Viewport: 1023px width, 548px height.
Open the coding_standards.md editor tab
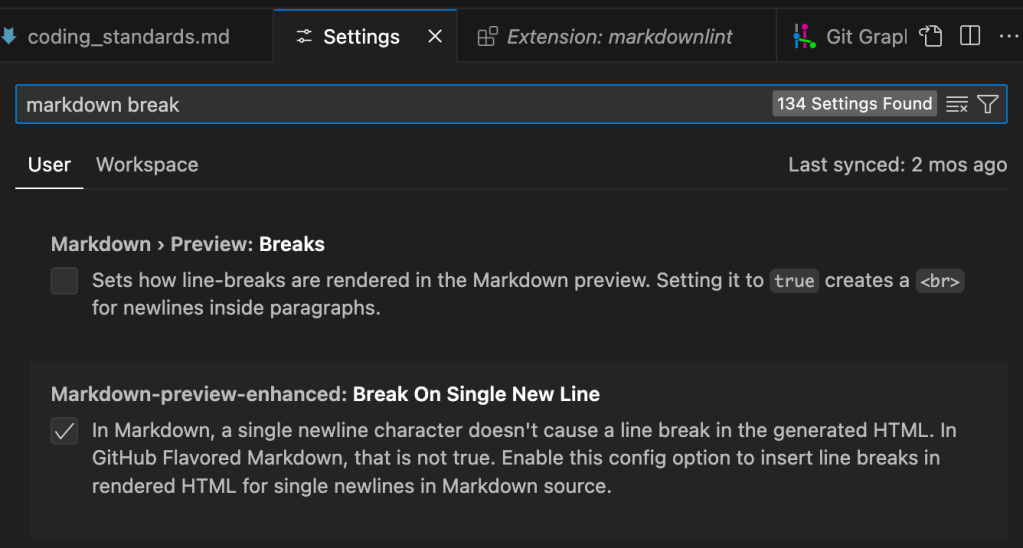pos(128,37)
